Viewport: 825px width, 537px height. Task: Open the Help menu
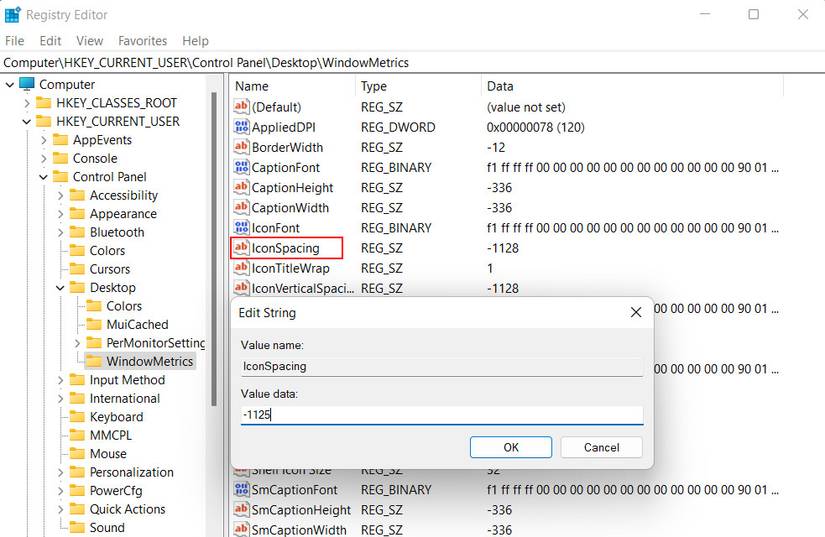coord(195,40)
